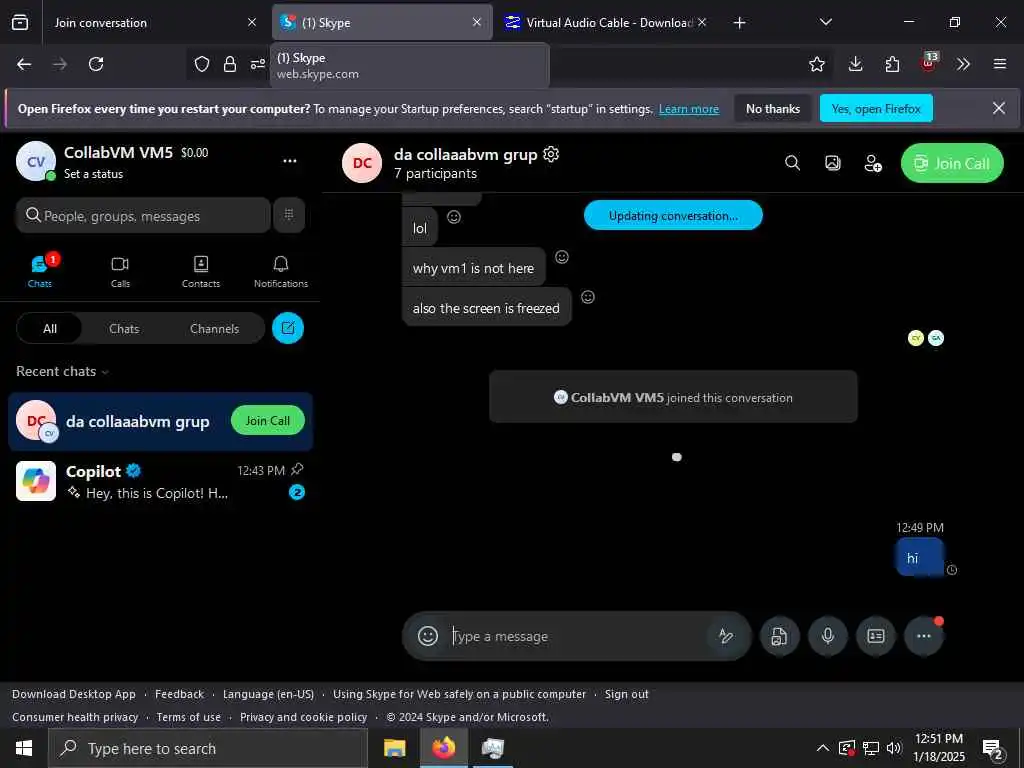This screenshot has height=768, width=1024.
Task: Open the taskbar volume speaker icon
Action: pos(894,748)
